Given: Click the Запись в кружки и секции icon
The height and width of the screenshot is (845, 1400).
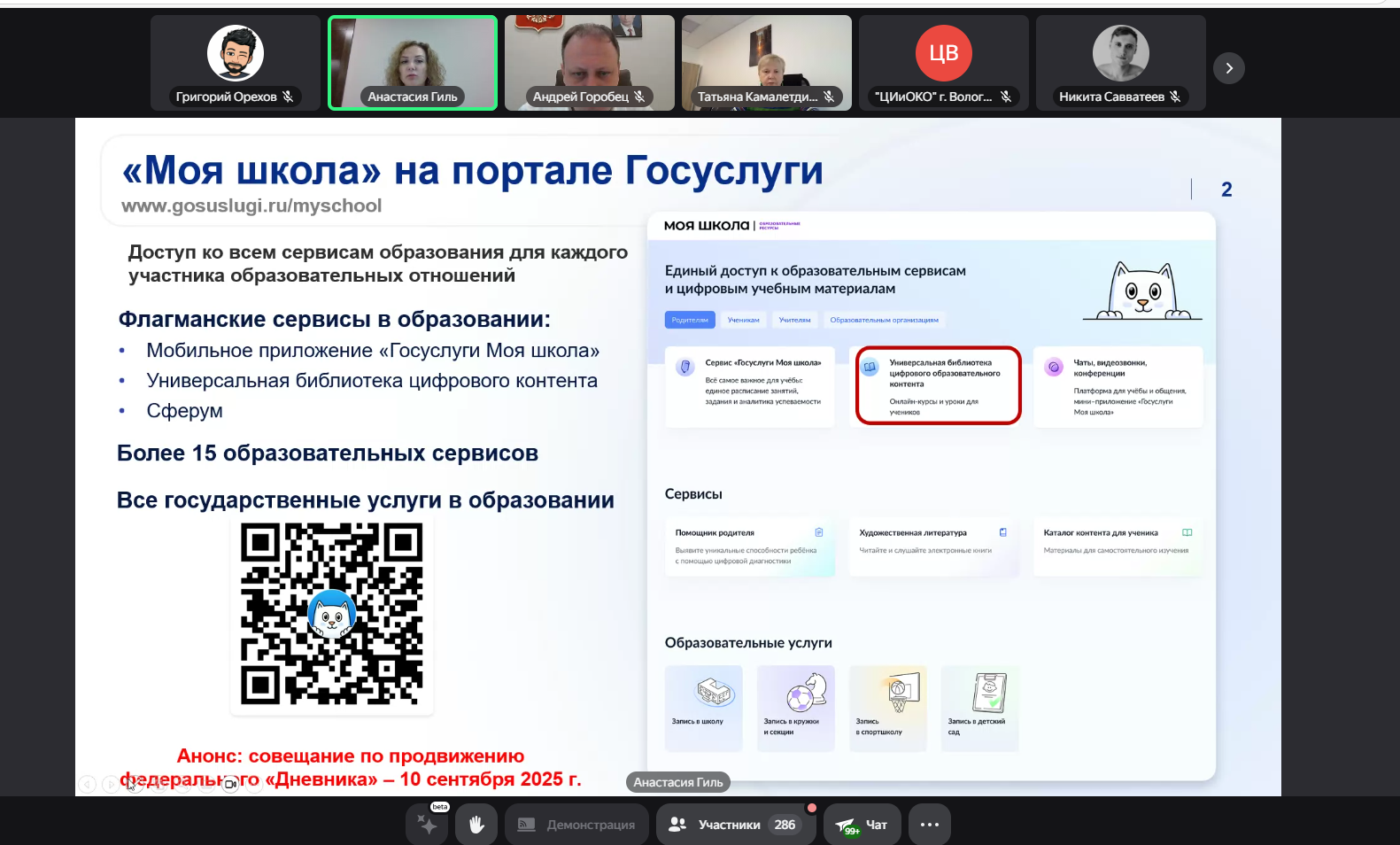Looking at the screenshot, I should [x=806, y=692].
